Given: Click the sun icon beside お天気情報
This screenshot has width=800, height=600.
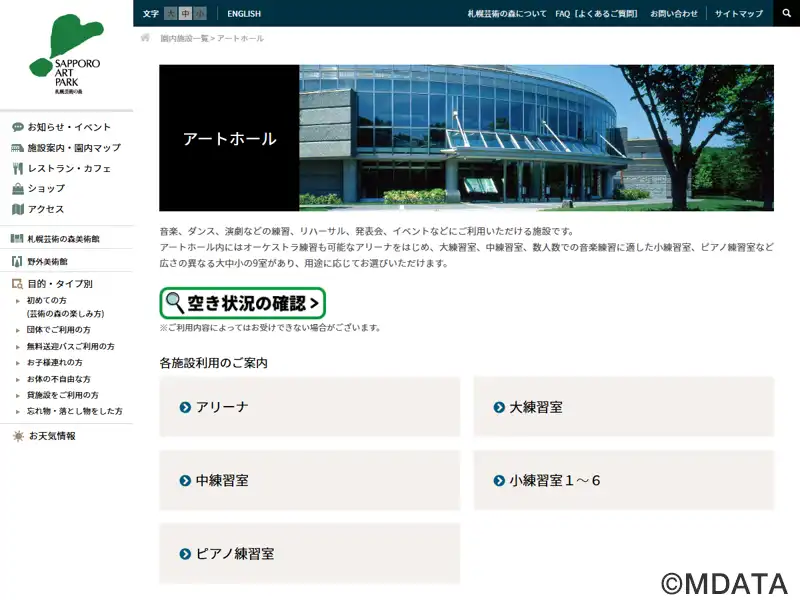Looking at the screenshot, I should pyautogui.click(x=17, y=436).
